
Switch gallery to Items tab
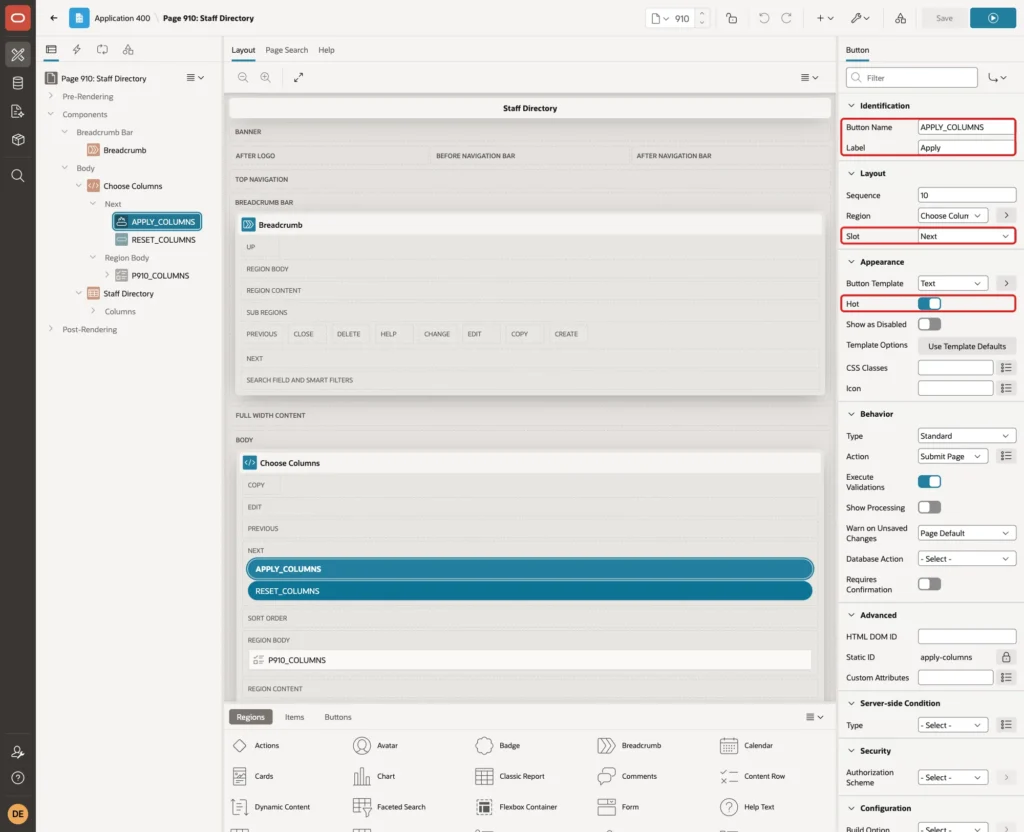(x=295, y=717)
